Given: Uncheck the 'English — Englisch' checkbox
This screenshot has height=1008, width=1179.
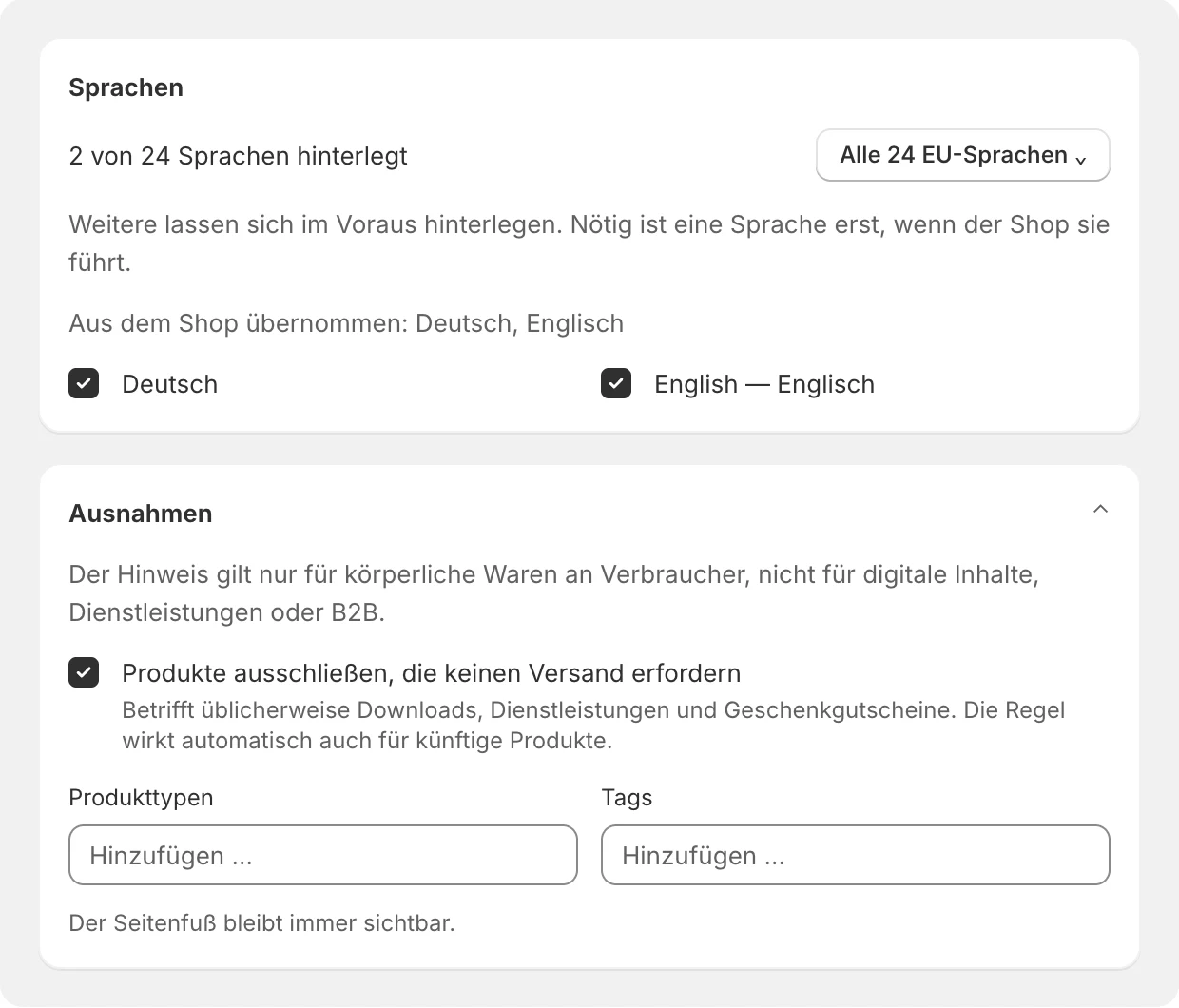Looking at the screenshot, I should 616,383.
